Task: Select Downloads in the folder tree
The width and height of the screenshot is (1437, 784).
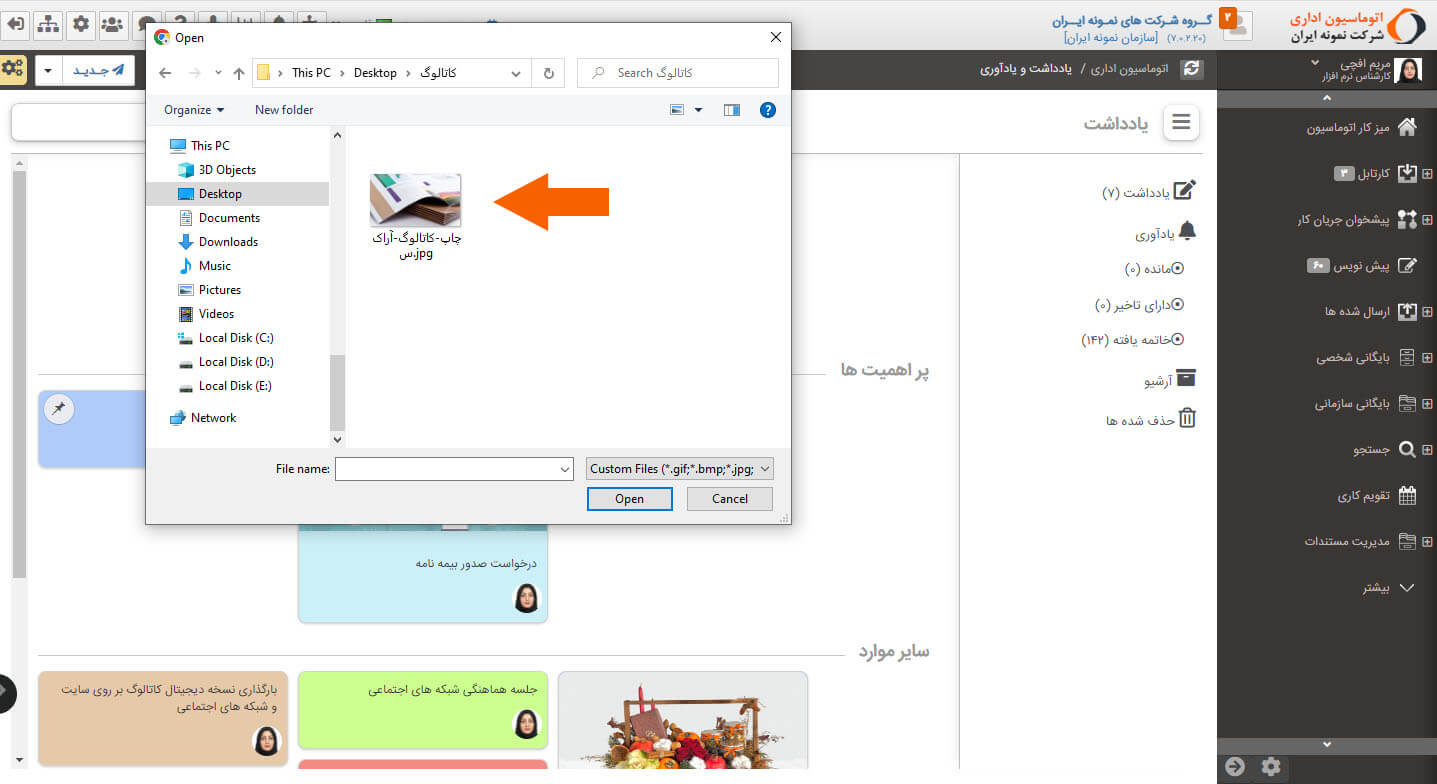Action: 228,242
